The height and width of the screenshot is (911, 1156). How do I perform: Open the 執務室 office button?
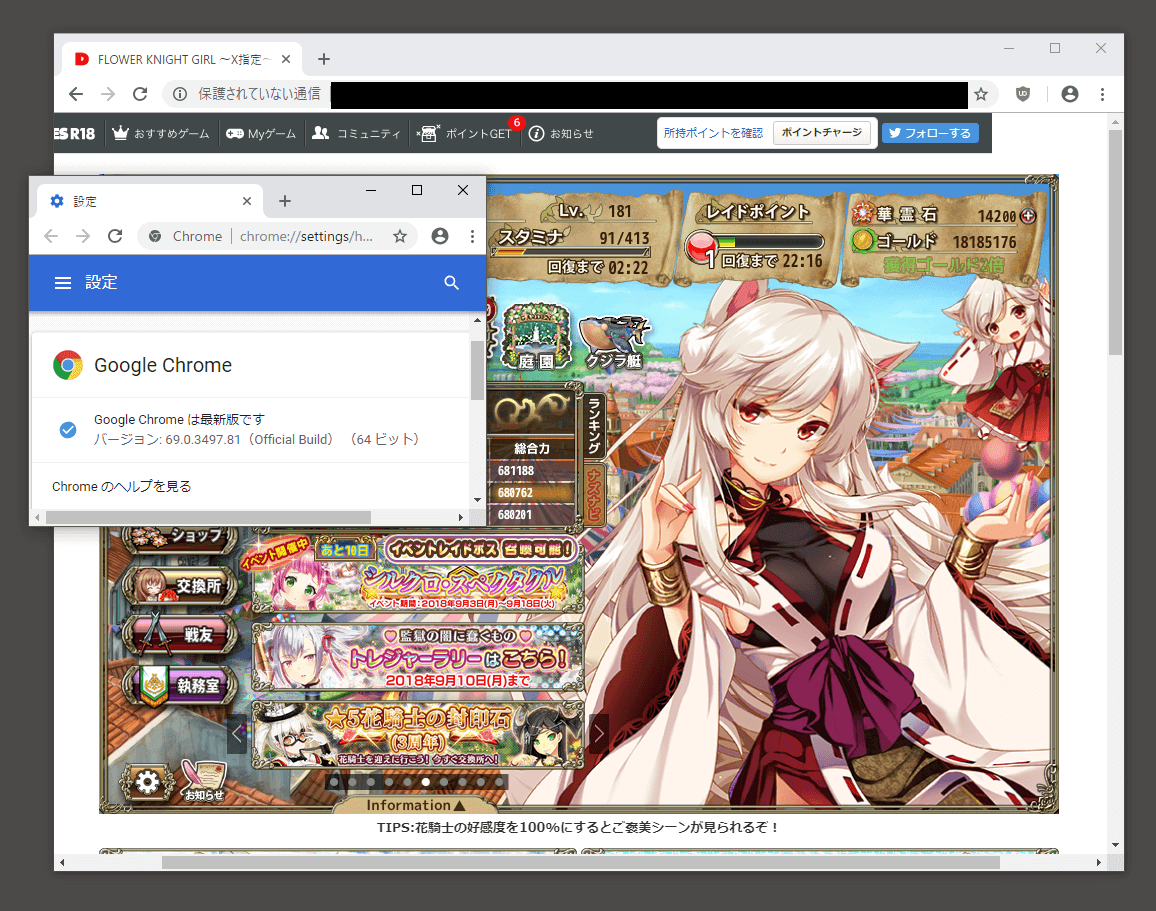click(181, 685)
